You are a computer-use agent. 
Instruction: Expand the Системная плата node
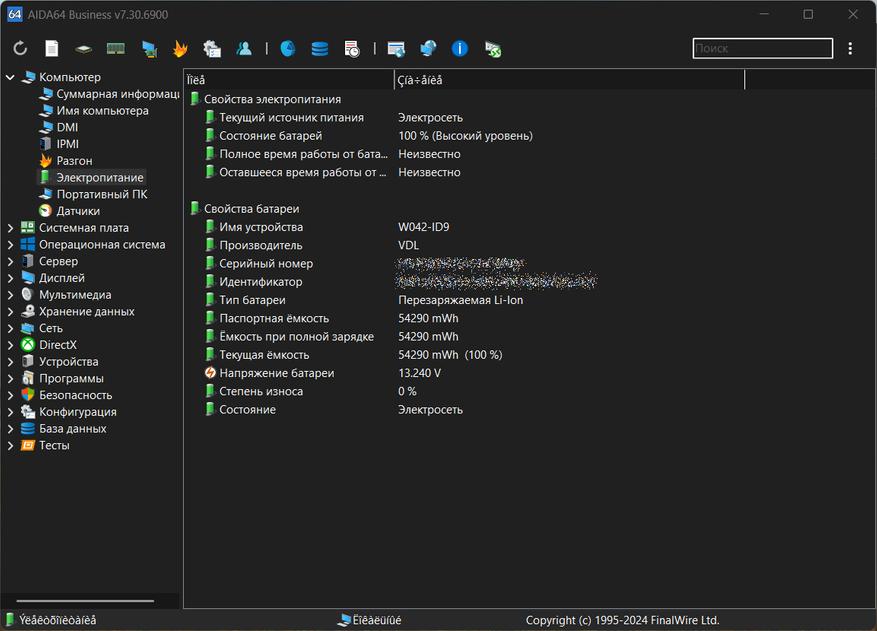click(10, 228)
